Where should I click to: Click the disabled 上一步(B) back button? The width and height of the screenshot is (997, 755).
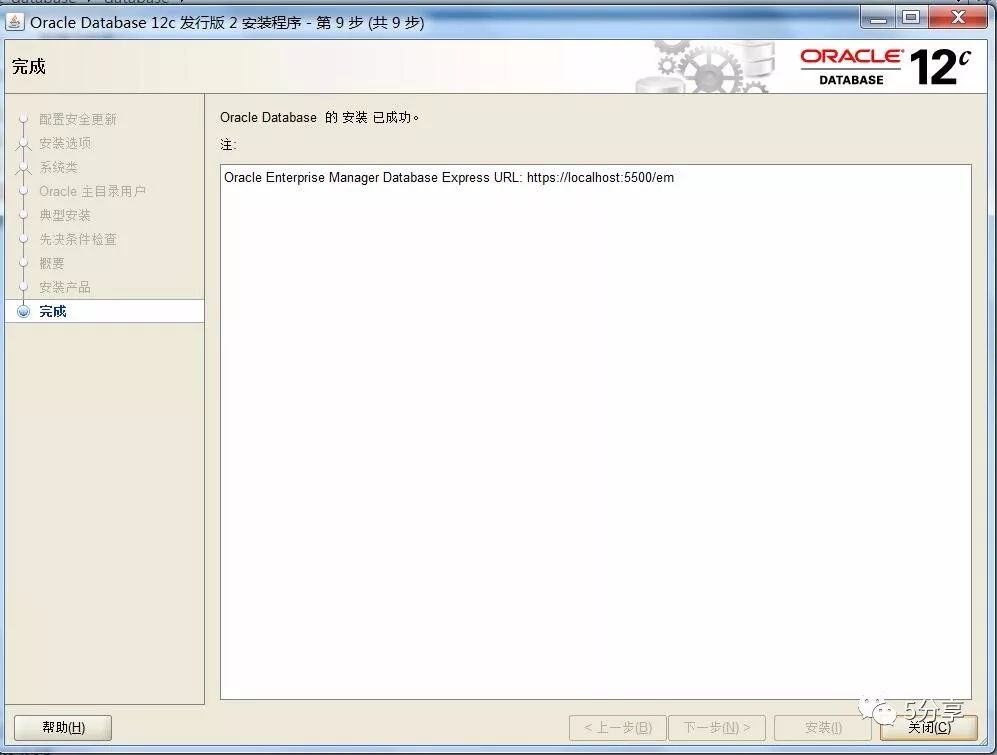[617, 728]
